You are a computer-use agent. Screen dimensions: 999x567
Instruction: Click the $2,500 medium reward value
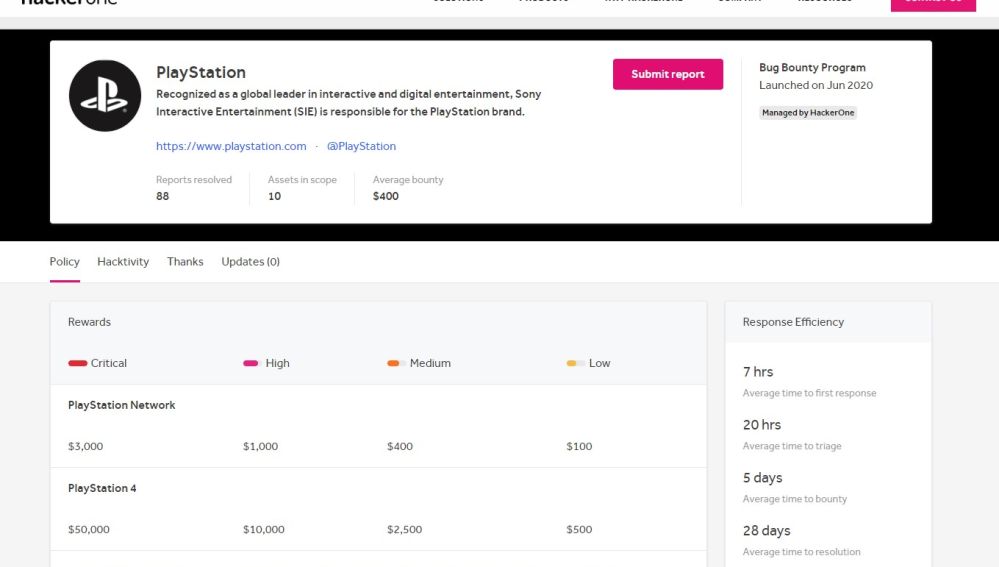pos(405,529)
